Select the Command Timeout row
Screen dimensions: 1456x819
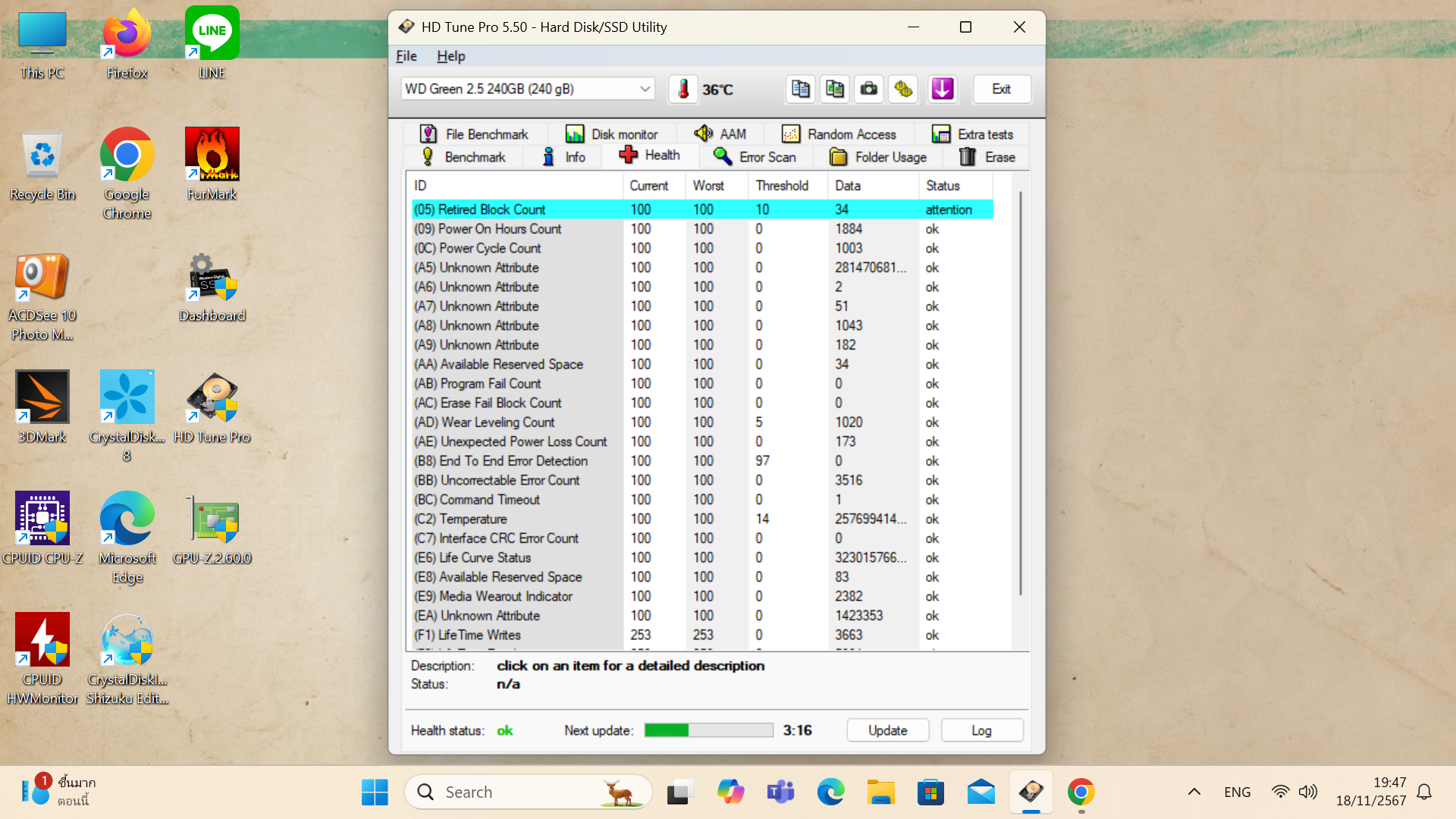coord(702,500)
